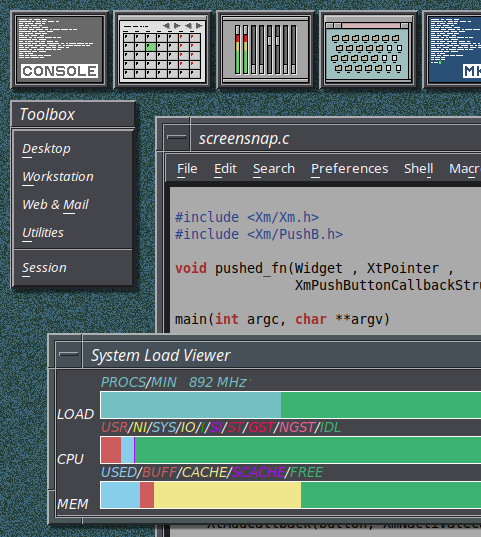Click the MEM usage bar
481x537 pixels.
[x=291, y=495]
